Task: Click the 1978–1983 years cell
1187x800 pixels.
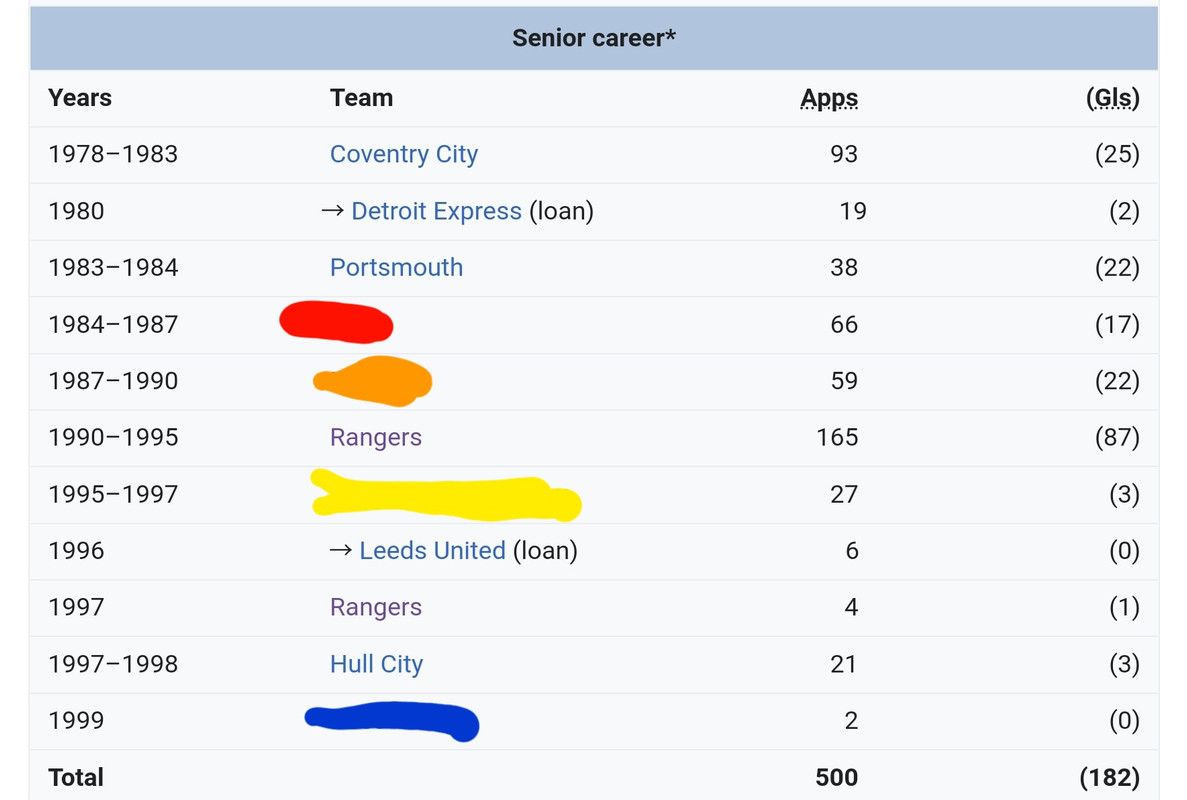Action: [113, 154]
